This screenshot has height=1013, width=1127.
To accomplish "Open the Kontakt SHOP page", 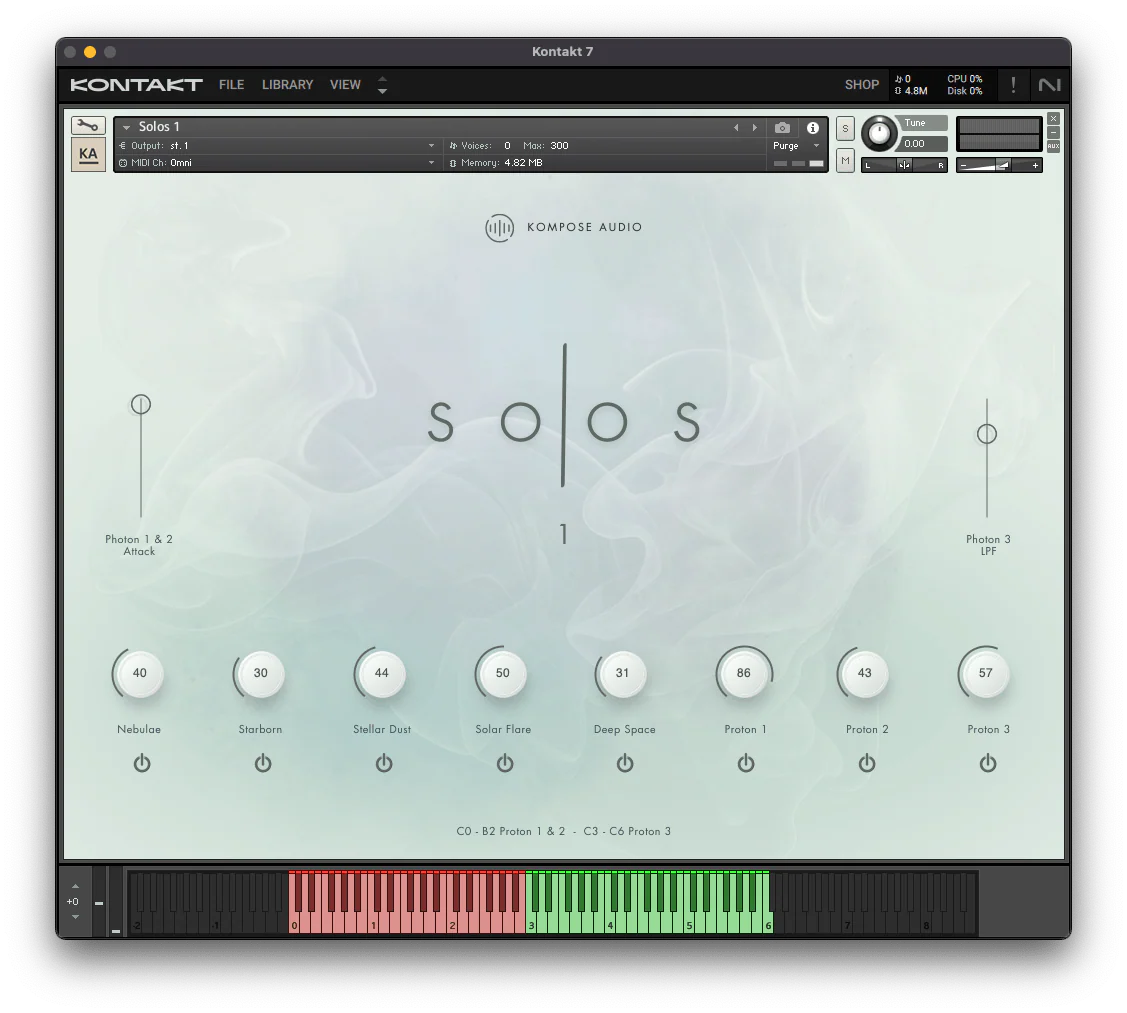I will coord(861,85).
